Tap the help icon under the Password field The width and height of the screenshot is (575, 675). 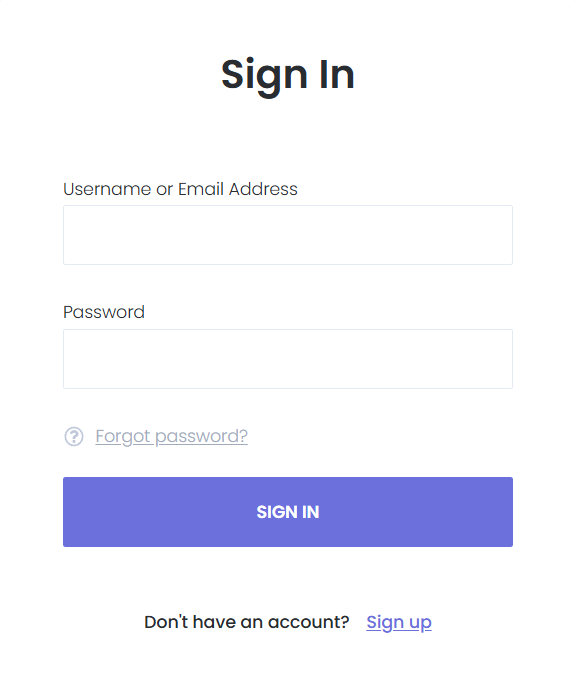click(74, 437)
